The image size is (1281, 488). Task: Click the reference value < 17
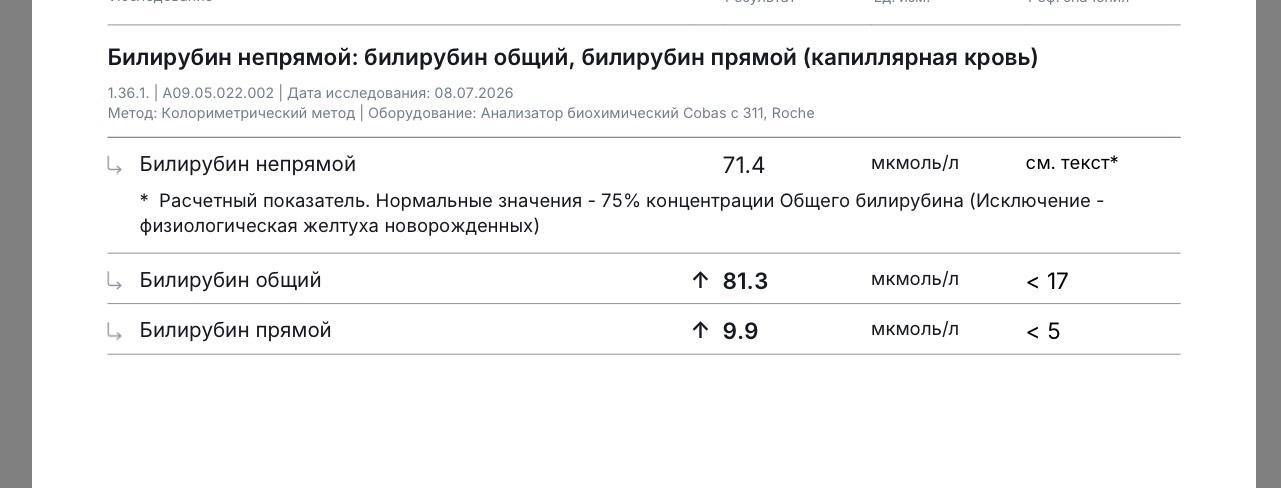1047,281
